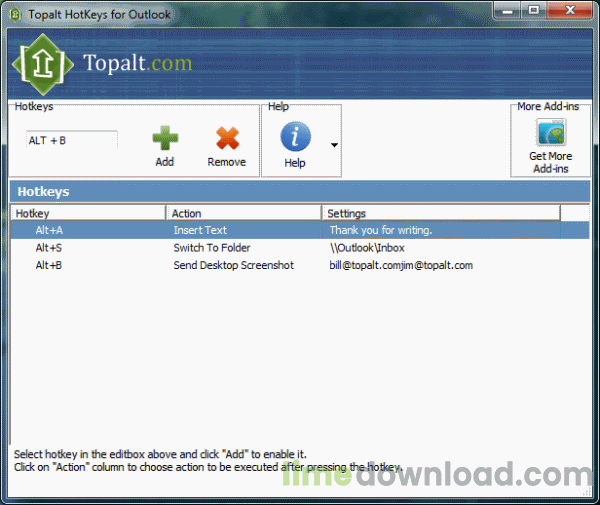Select the Alt+B hotkey row
Image resolution: width=600 pixels, height=505 pixels.
[300, 265]
